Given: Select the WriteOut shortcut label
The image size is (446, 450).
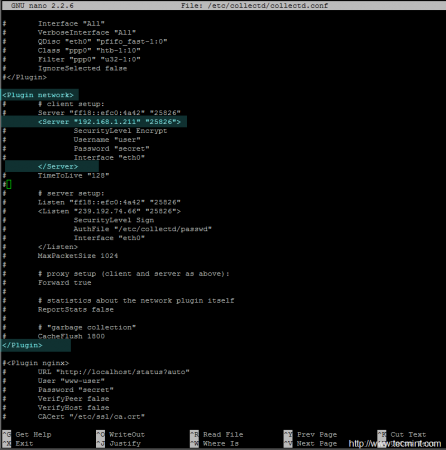Looking at the screenshot, I should click(127, 434).
